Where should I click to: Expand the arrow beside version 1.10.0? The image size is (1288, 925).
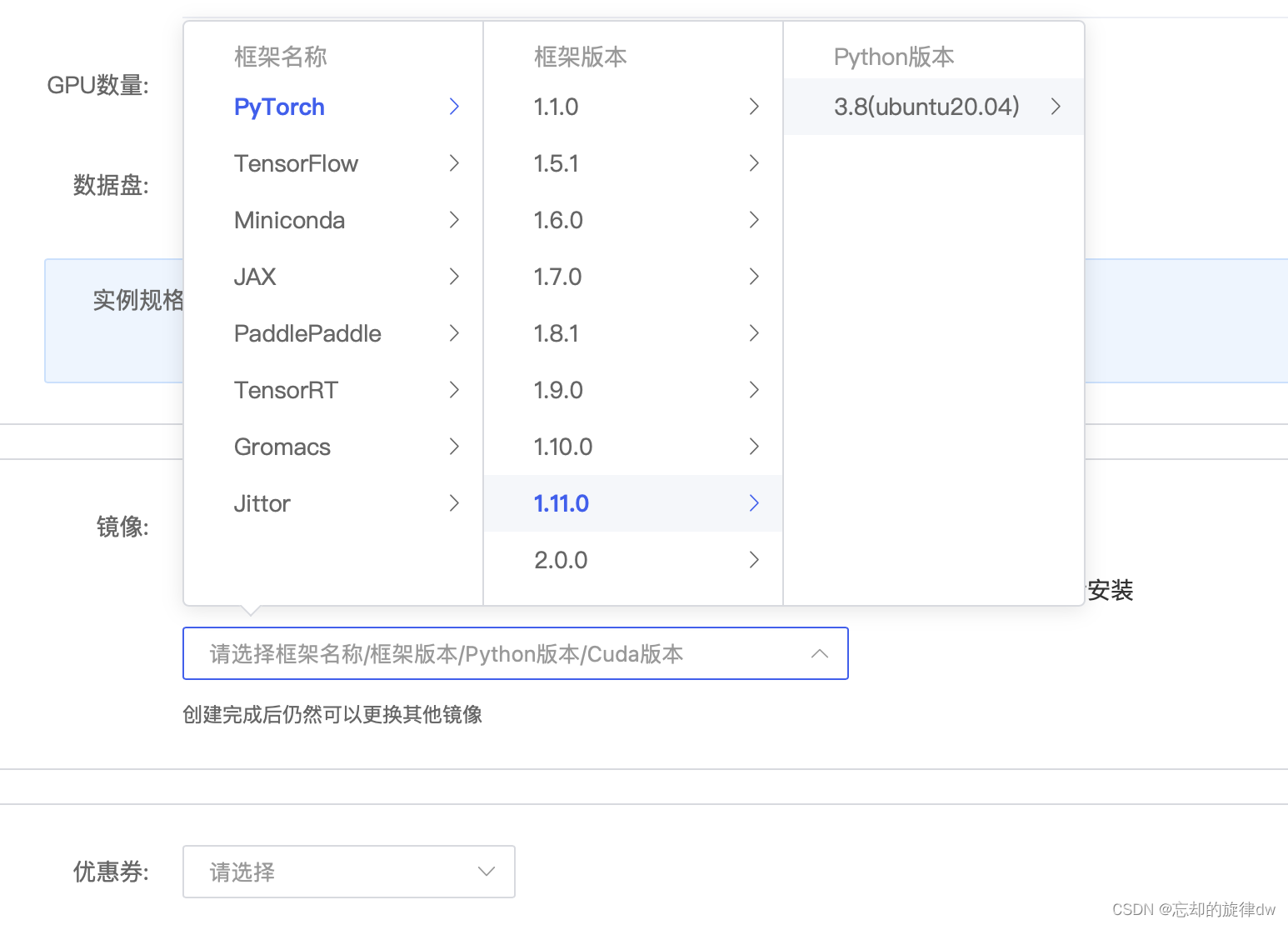point(754,447)
